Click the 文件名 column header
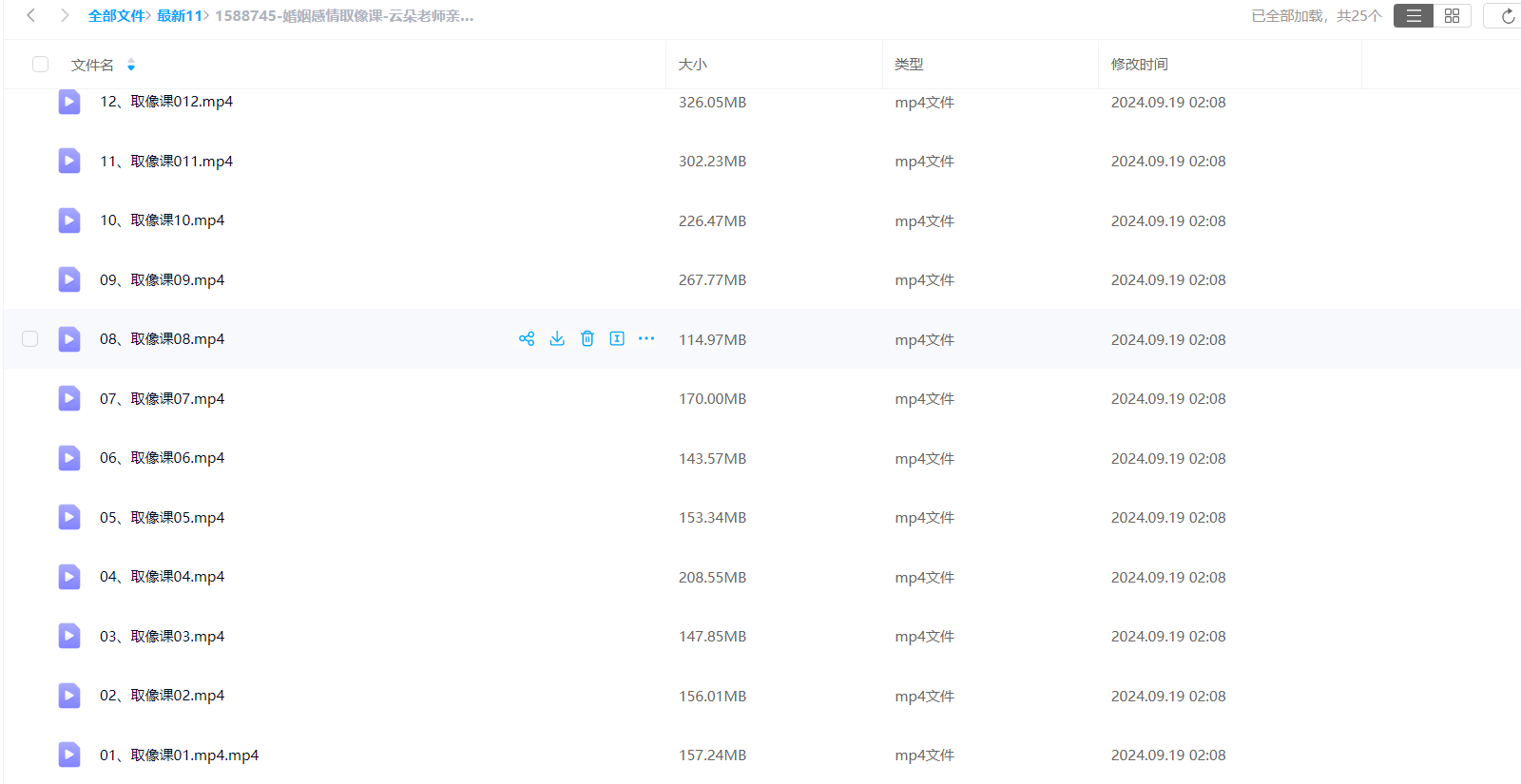The height and width of the screenshot is (784, 1521). 92,65
